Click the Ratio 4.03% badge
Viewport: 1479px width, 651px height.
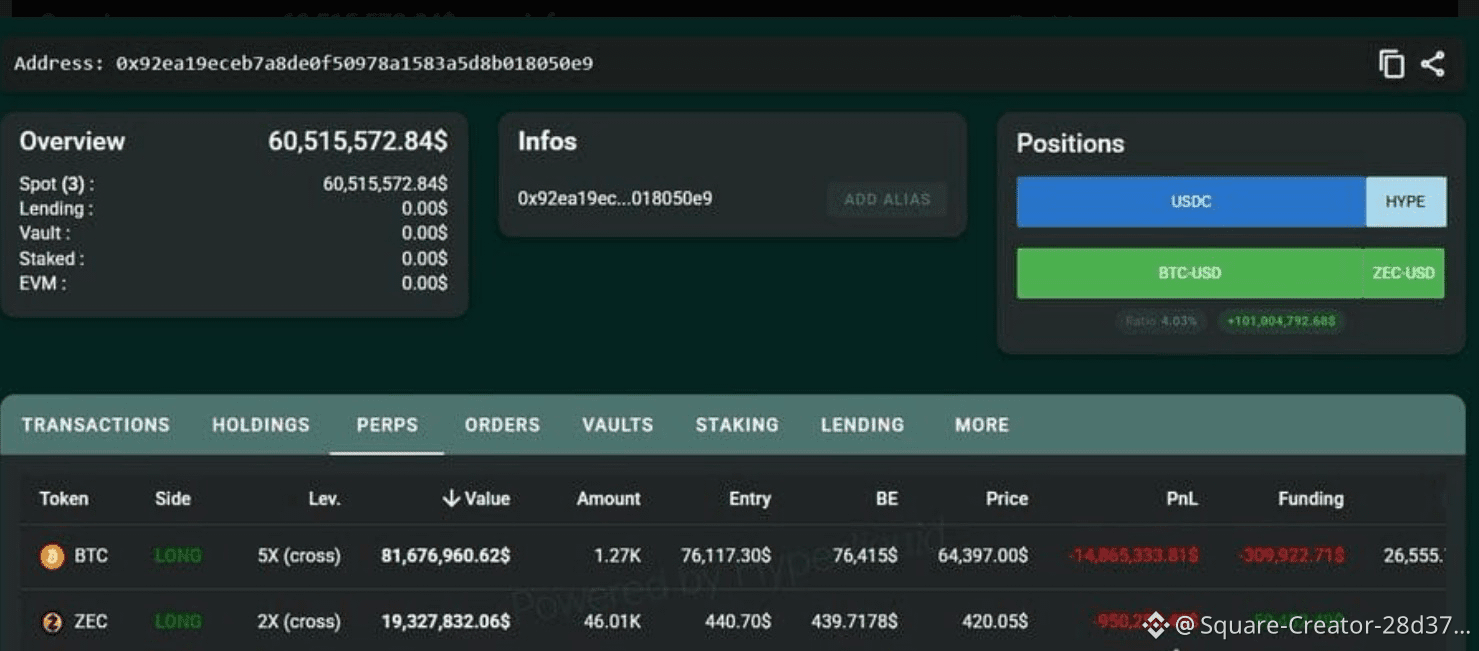tap(1160, 321)
